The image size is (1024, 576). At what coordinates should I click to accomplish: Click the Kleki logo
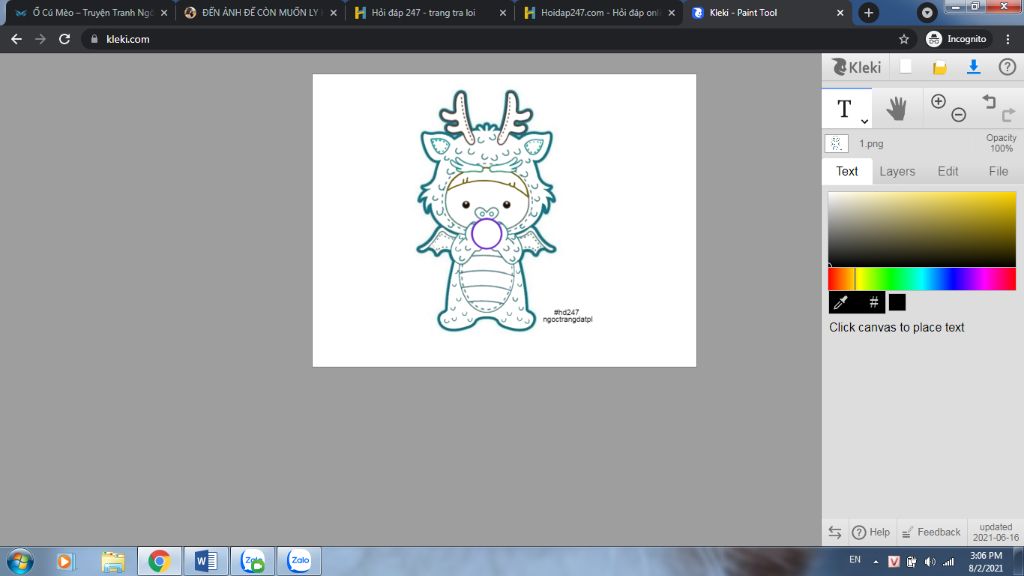(x=856, y=67)
